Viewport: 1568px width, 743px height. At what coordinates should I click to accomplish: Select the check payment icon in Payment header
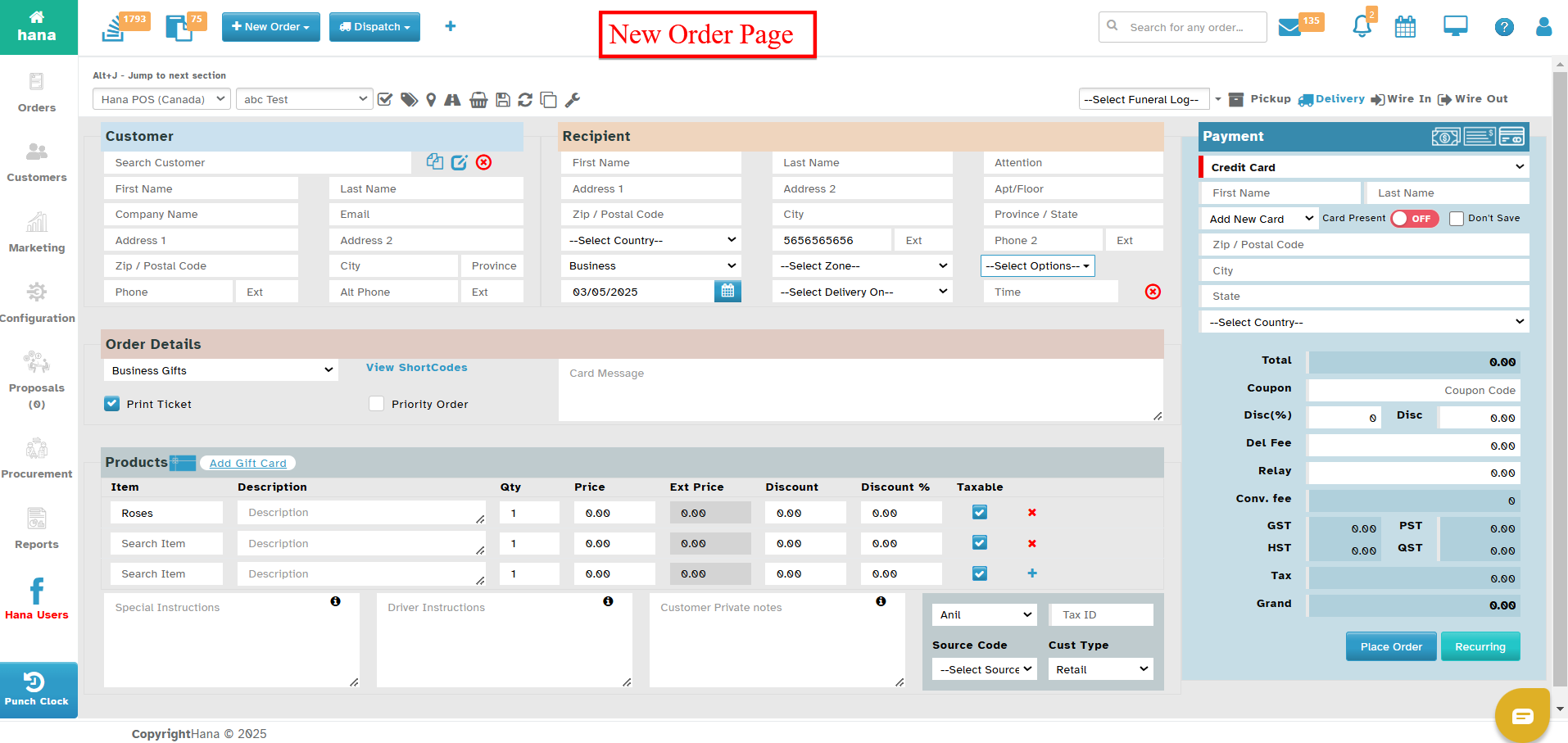click(1480, 137)
